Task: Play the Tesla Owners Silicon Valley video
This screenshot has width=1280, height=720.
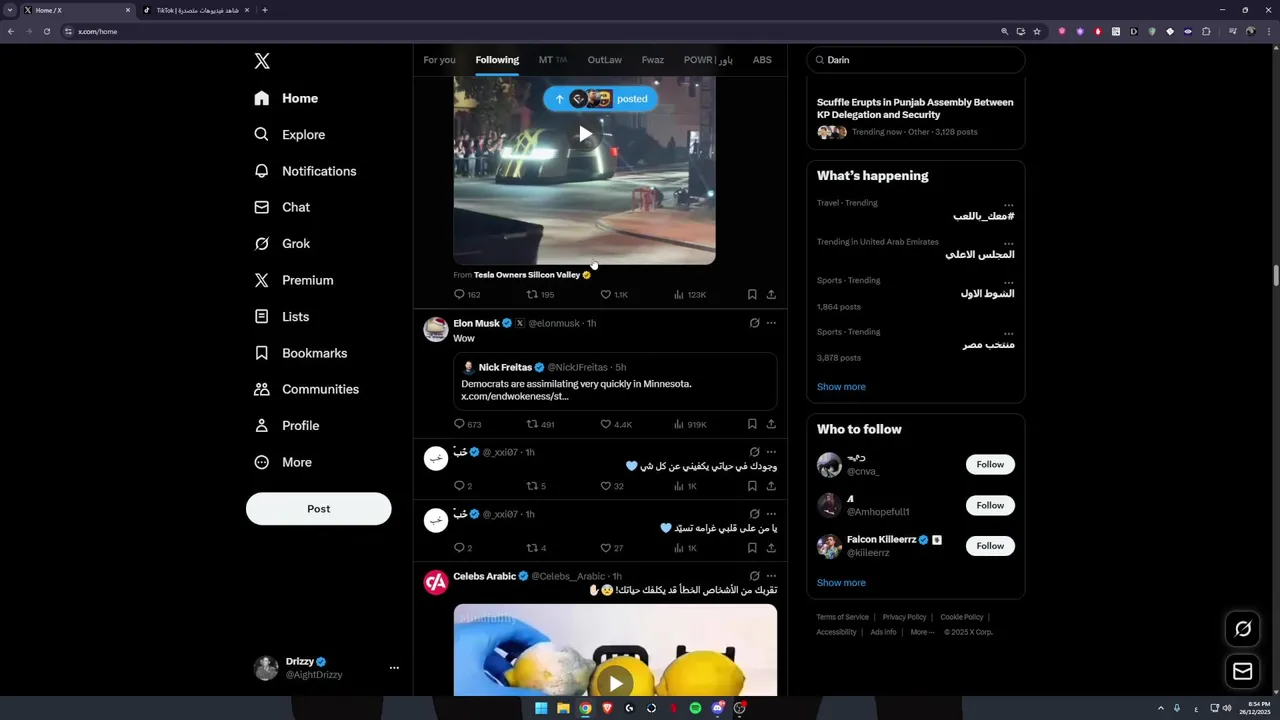Action: pos(585,134)
